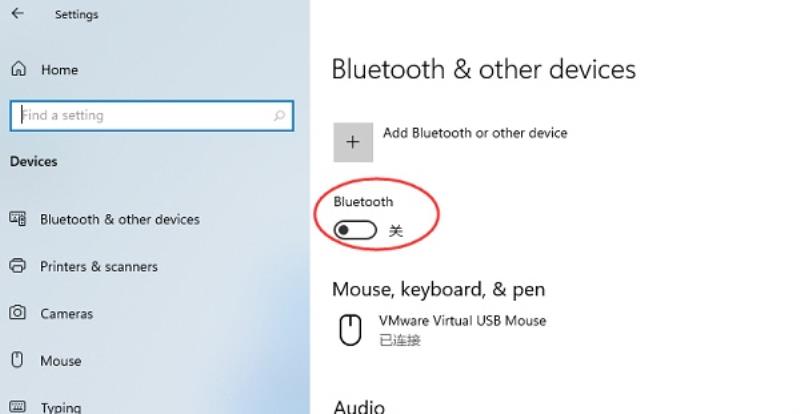Click the Mouse icon in sidebar

[18, 360]
